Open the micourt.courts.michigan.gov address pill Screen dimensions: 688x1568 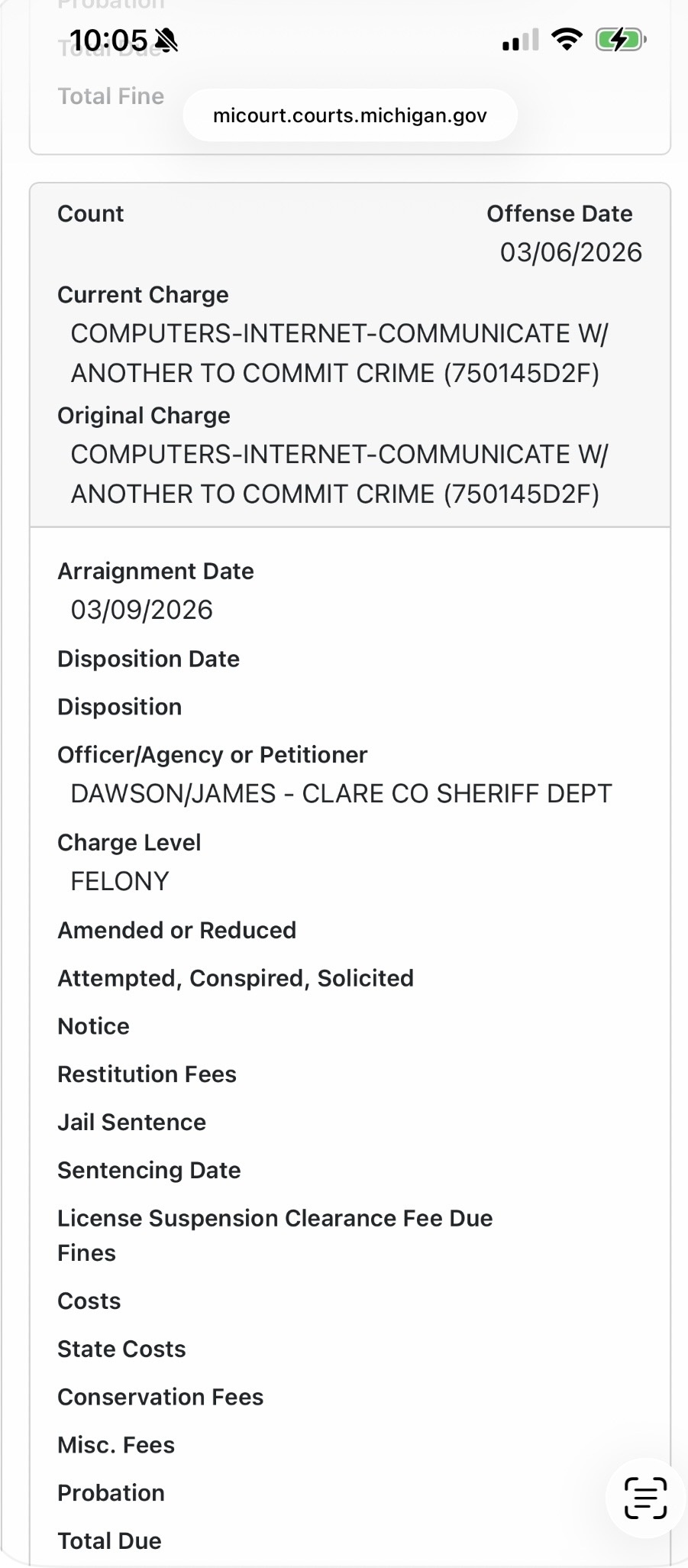tap(350, 115)
